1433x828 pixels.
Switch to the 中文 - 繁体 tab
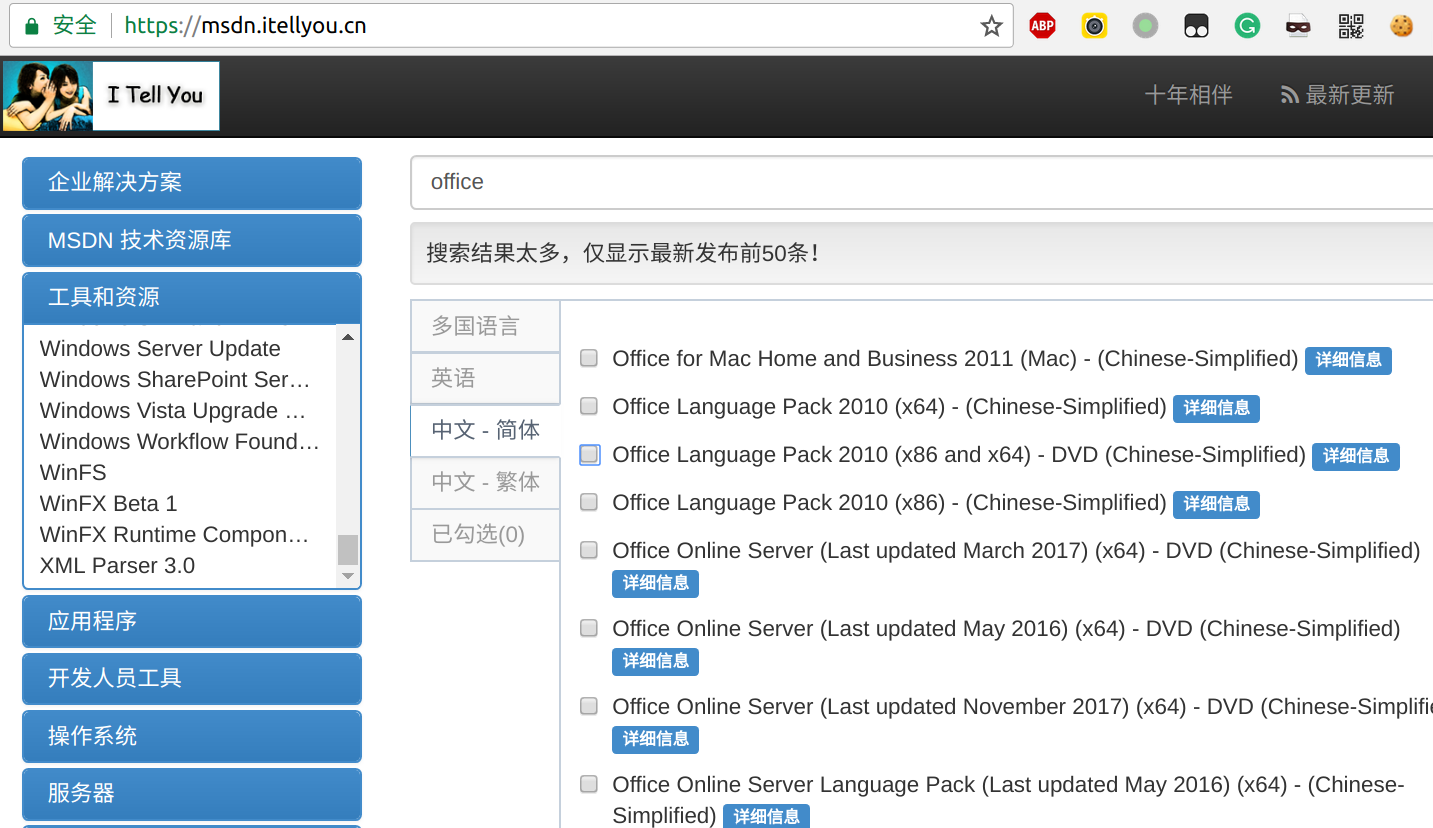click(485, 482)
